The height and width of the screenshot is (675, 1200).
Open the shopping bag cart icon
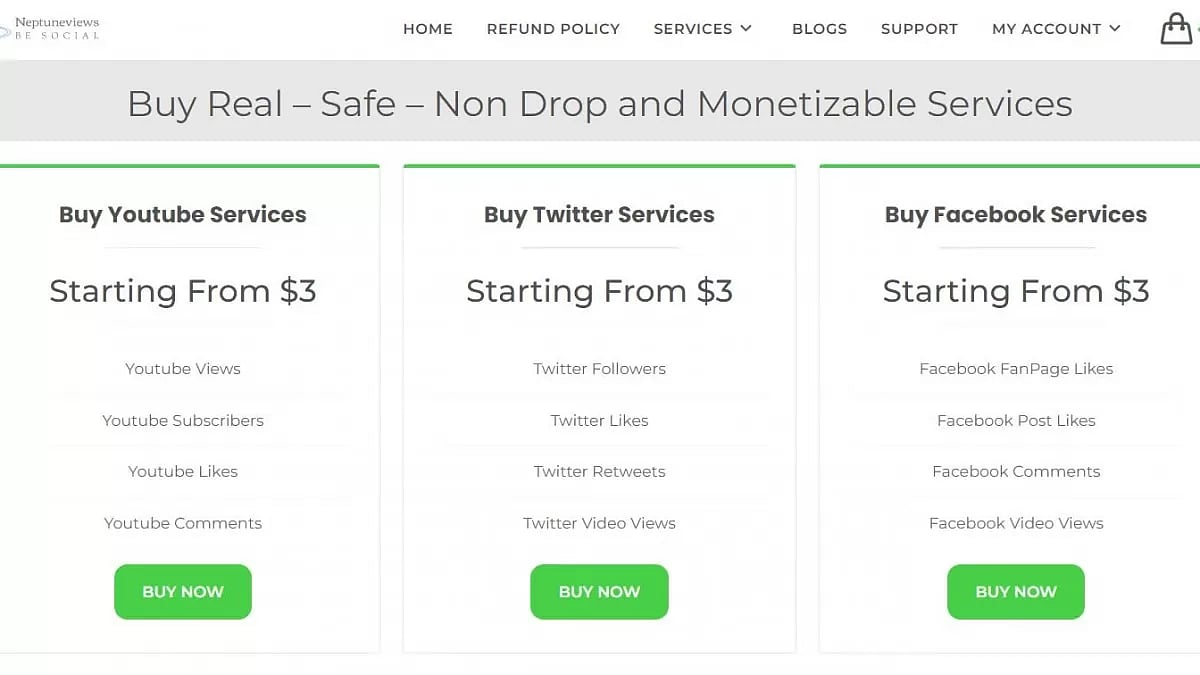coord(1176,29)
